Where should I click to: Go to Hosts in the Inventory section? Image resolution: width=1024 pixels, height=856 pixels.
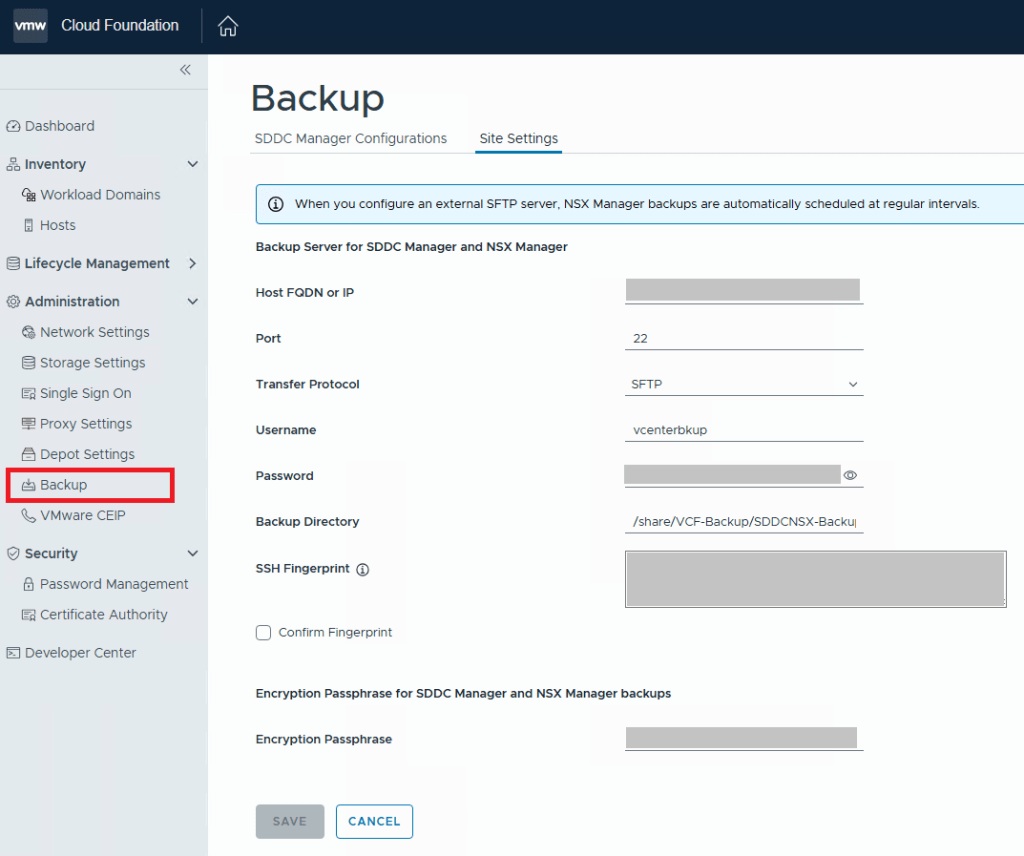pyautogui.click(x=57, y=225)
